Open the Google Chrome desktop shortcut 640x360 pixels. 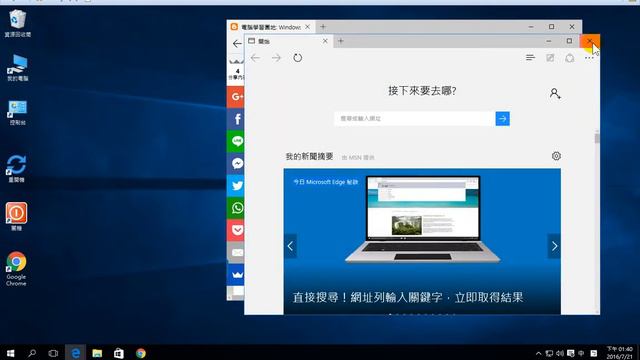click(16, 268)
